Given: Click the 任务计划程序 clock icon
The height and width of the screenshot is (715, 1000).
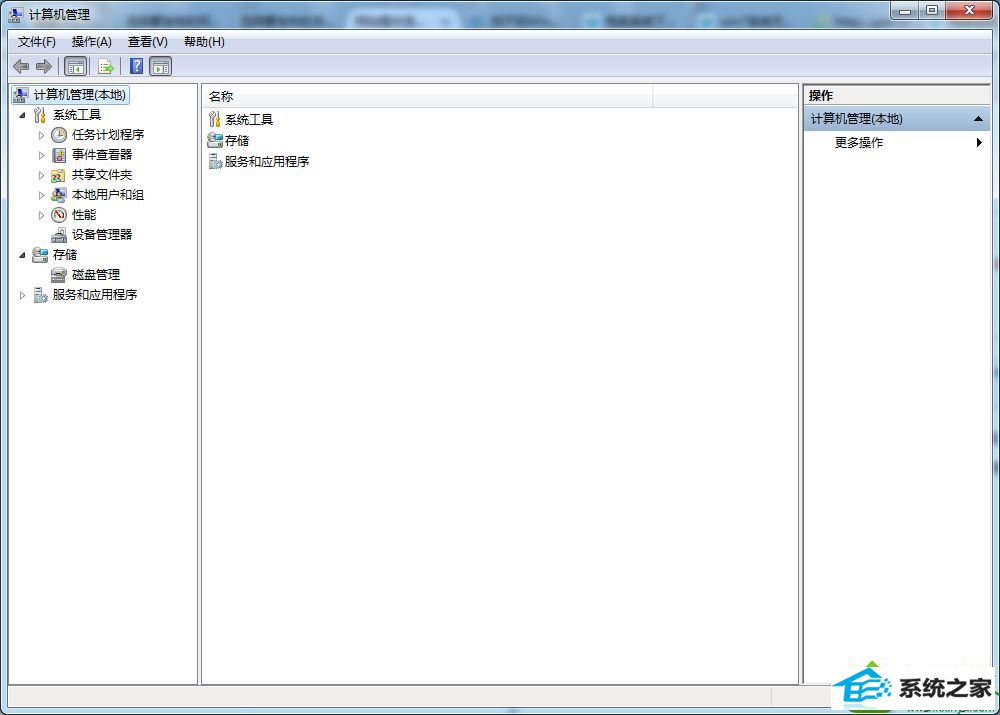Looking at the screenshot, I should coord(59,135).
